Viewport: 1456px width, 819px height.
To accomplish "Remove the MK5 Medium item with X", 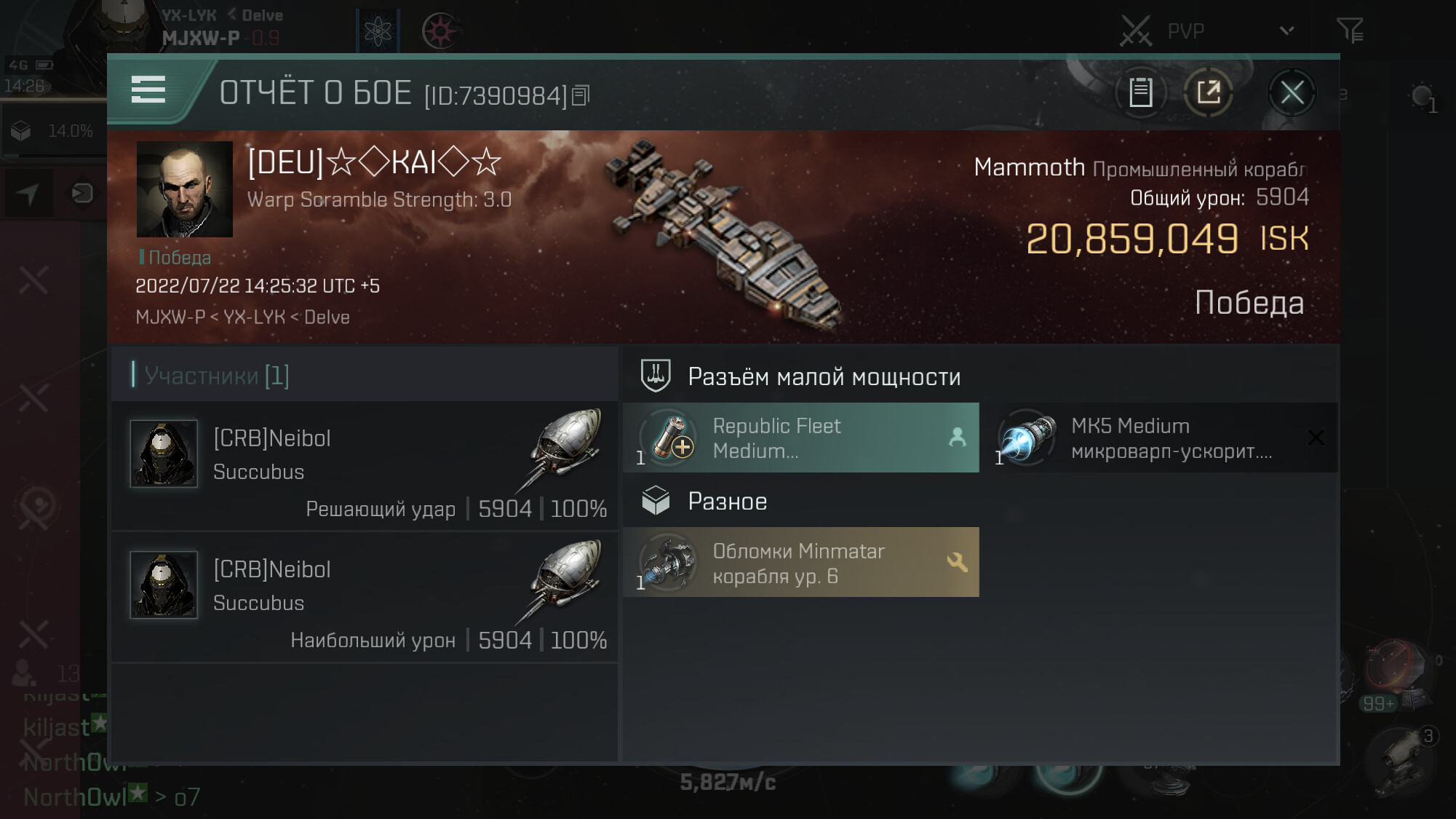I will click(1316, 438).
